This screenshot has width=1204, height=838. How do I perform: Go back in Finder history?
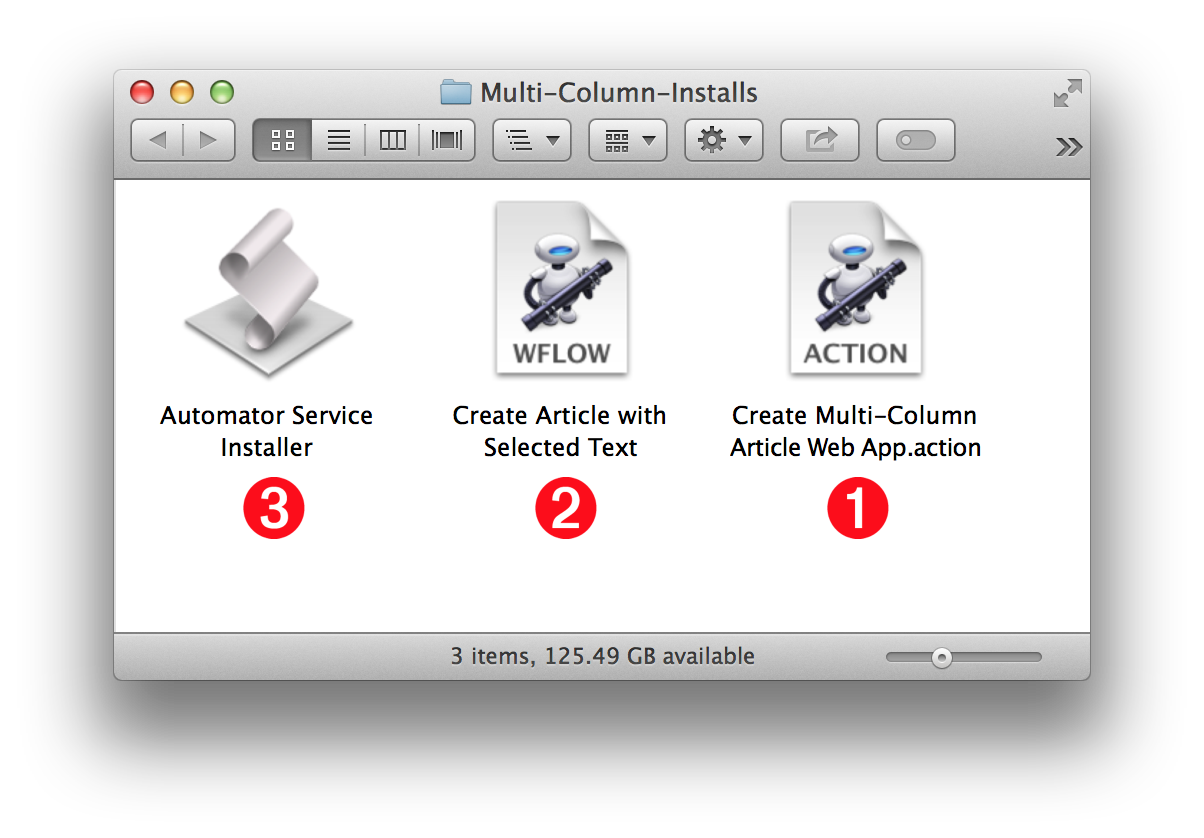coord(157,140)
